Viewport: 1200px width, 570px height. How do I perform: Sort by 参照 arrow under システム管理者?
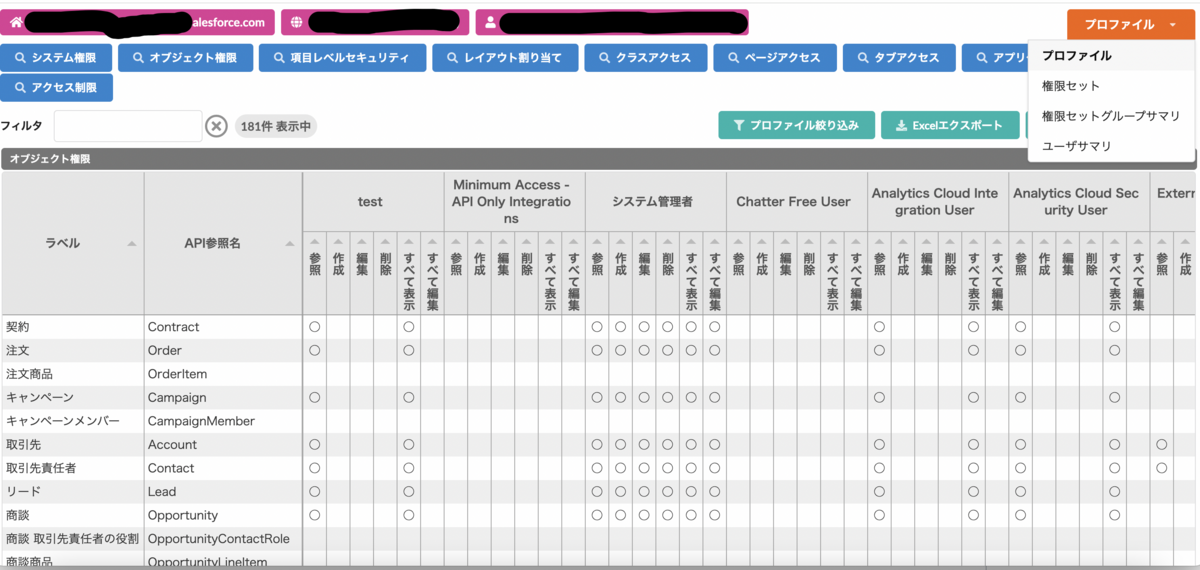click(x=597, y=241)
